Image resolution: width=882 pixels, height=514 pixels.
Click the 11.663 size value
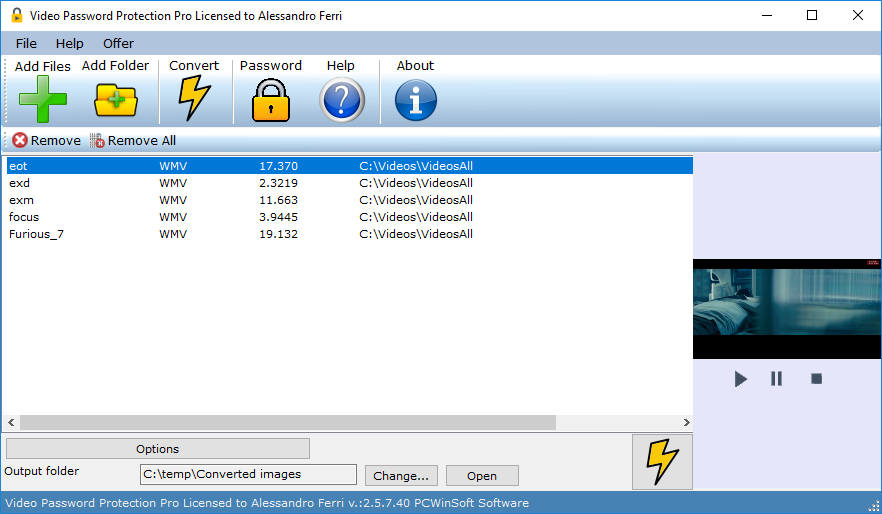pos(278,200)
